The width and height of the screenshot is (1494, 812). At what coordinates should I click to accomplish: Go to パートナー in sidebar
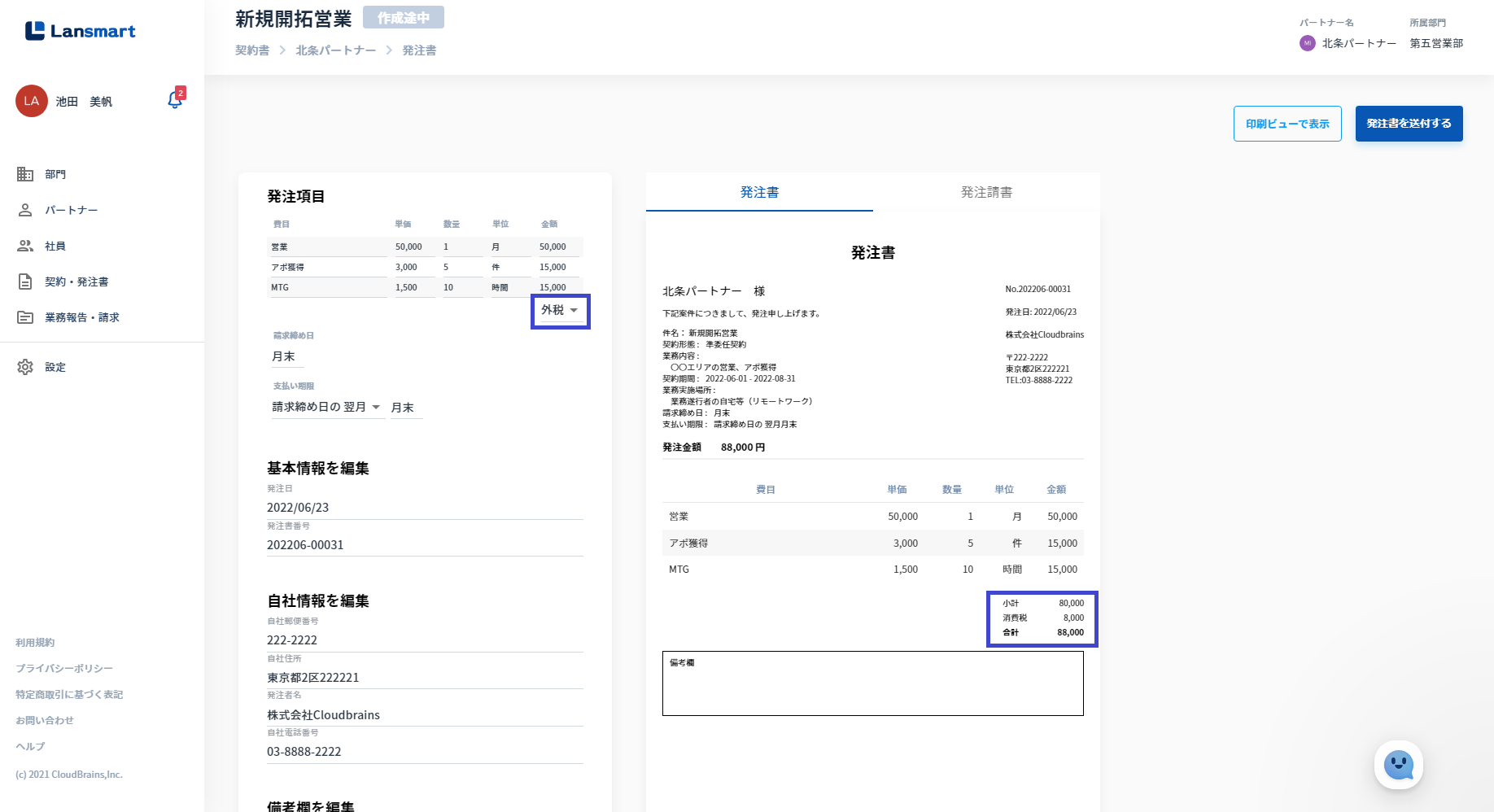[72, 210]
